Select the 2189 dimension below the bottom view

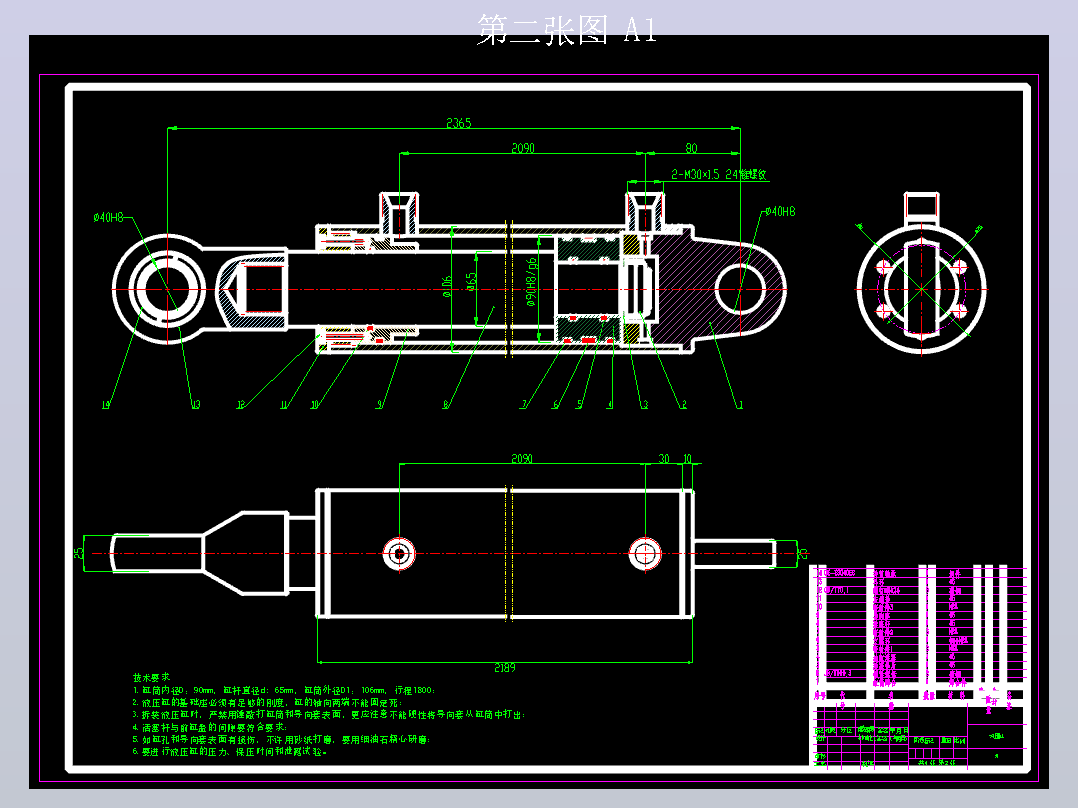[x=505, y=668]
